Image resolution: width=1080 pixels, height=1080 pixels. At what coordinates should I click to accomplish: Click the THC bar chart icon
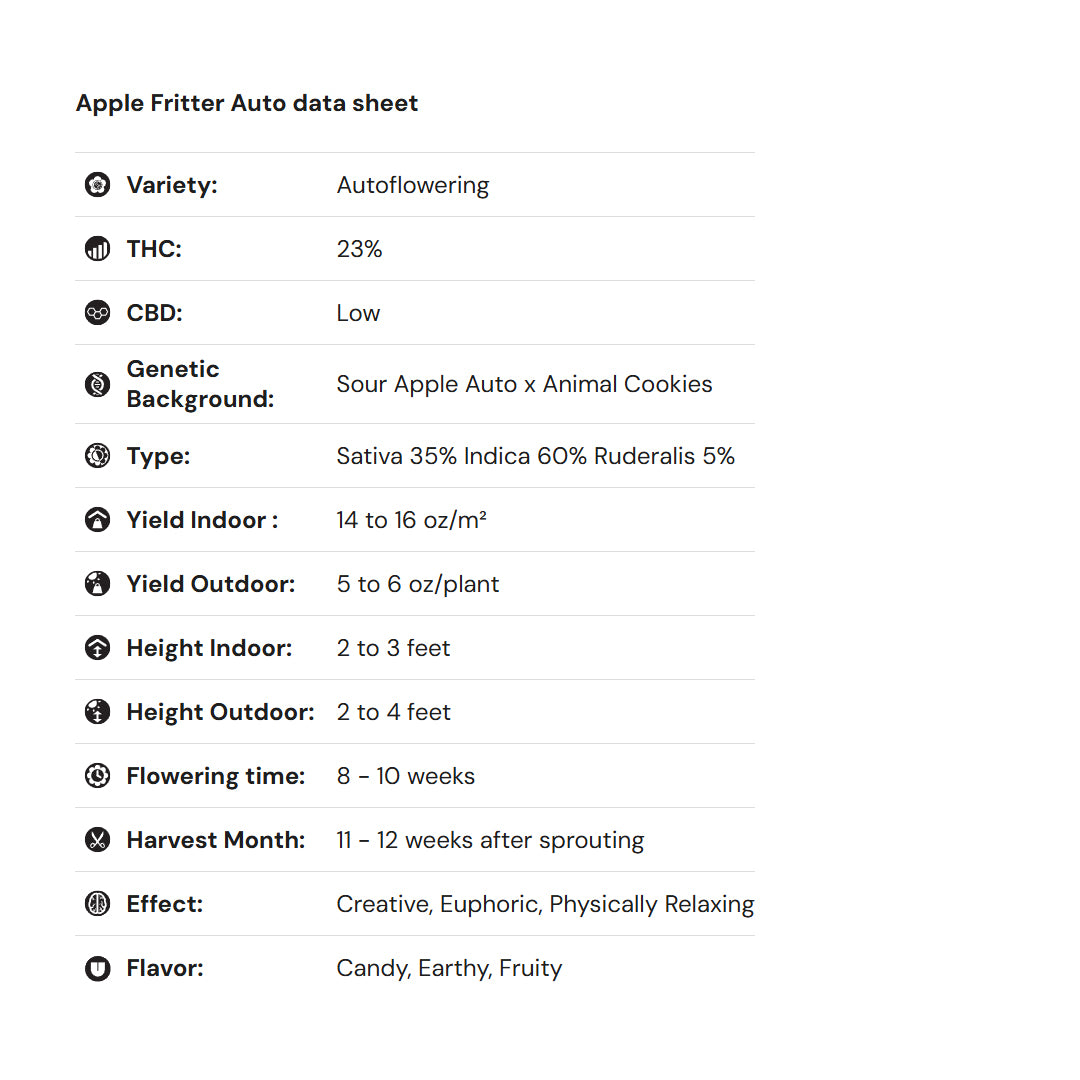click(x=97, y=249)
